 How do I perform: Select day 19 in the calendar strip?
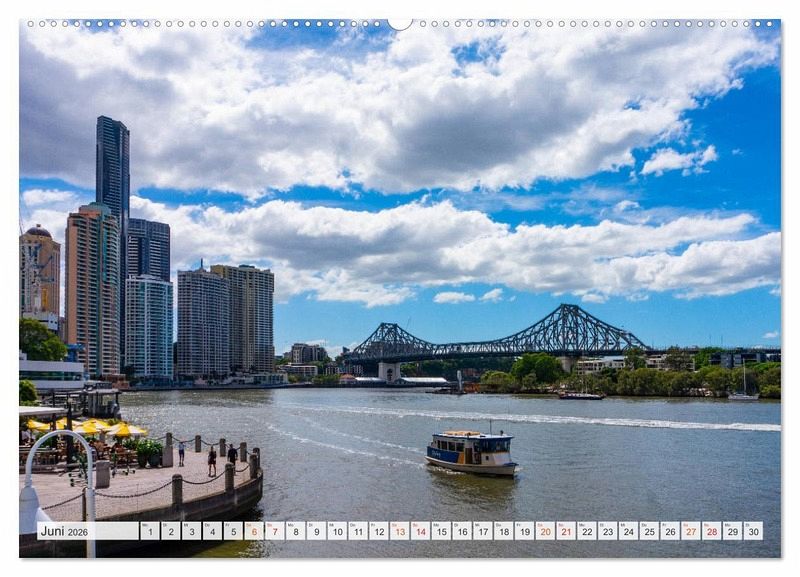point(524,531)
